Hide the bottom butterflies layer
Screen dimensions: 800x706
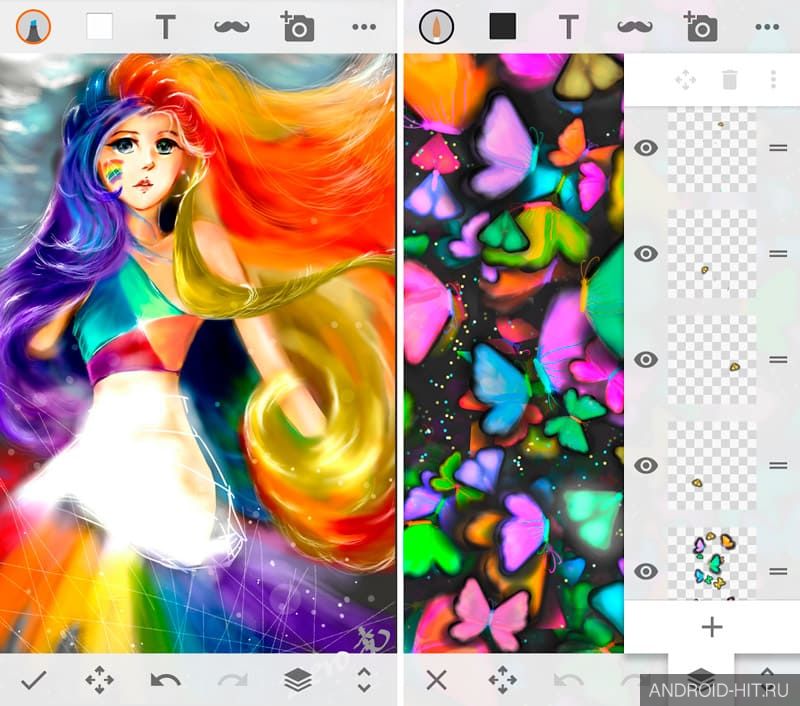646,571
